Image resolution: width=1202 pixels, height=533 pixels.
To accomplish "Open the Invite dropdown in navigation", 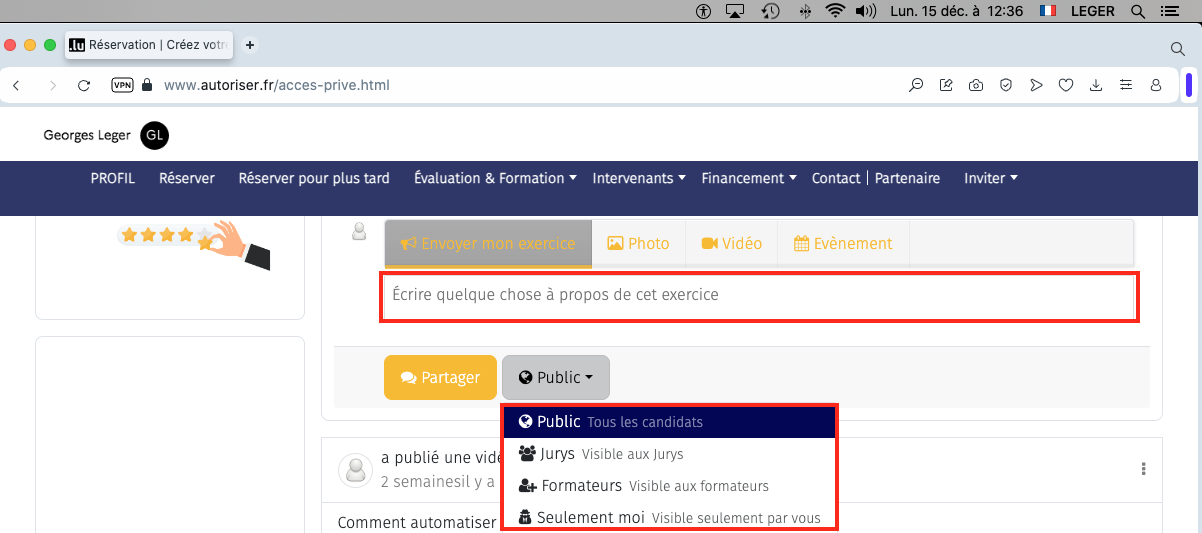I will (x=990, y=178).
